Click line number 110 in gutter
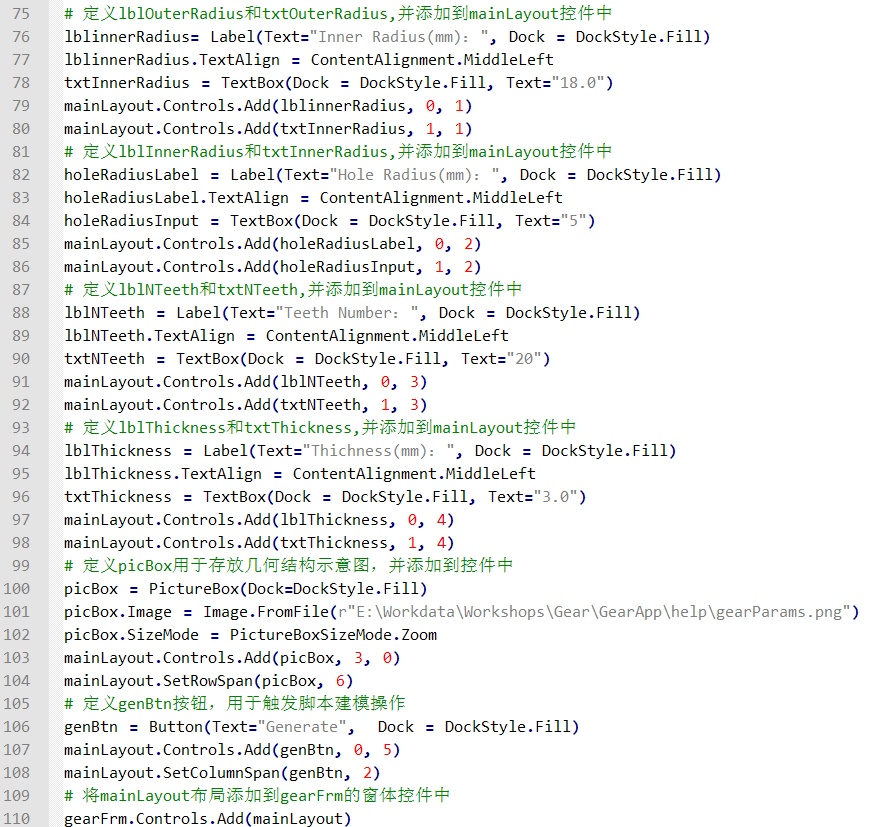This screenshot has height=827, width=874. click(17, 819)
